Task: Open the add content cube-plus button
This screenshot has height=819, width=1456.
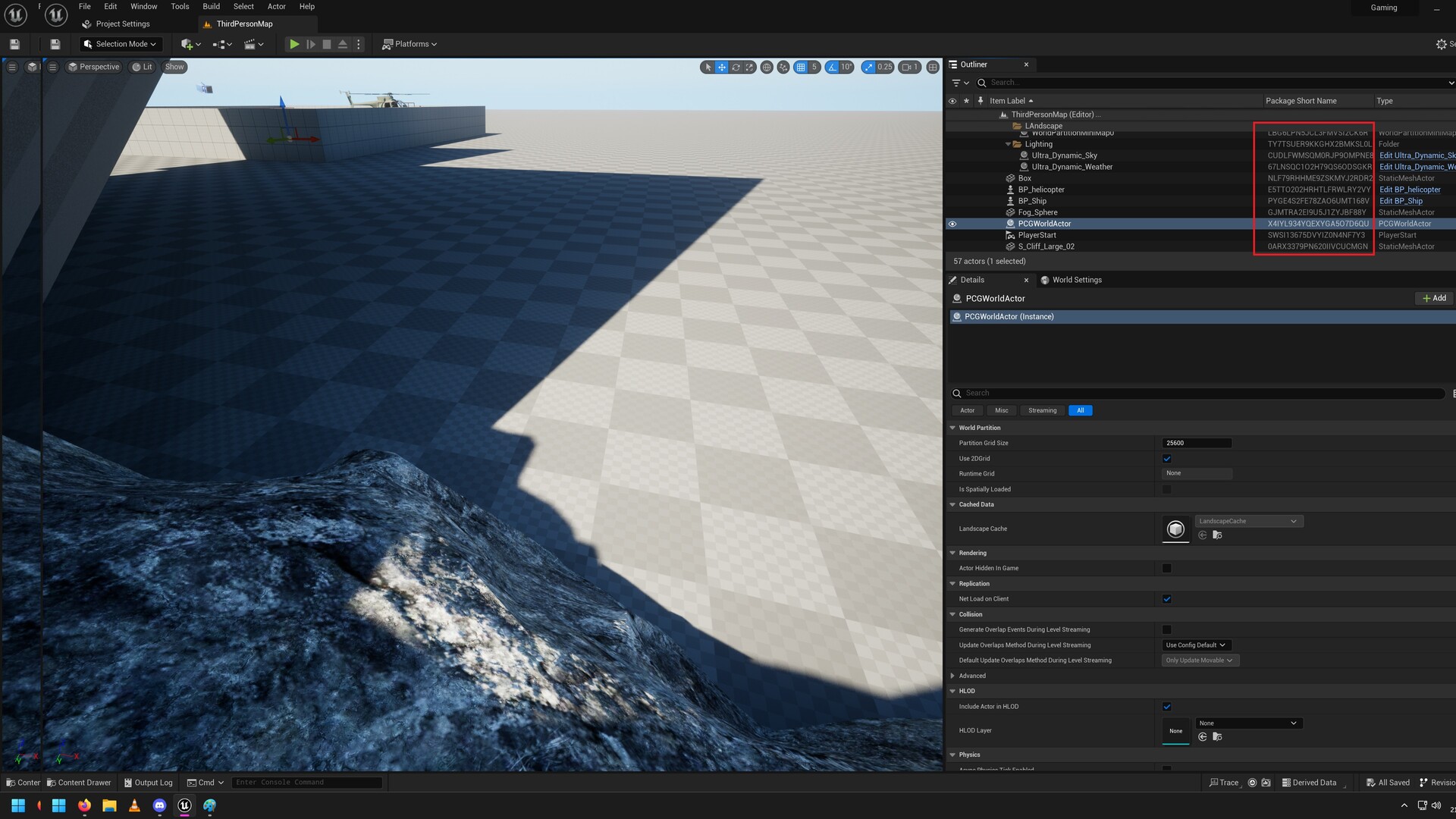Action: point(187,44)
